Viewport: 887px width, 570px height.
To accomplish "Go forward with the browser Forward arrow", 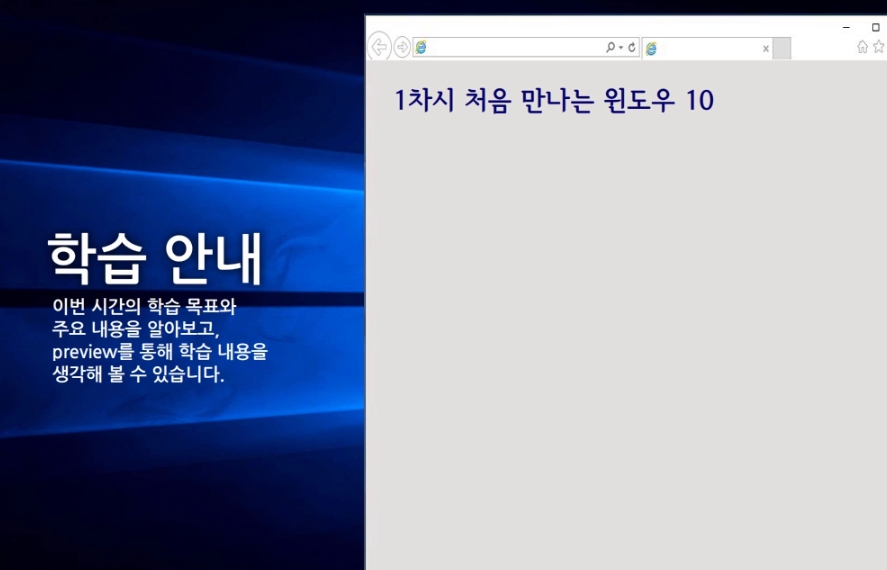I will [402, 47].
